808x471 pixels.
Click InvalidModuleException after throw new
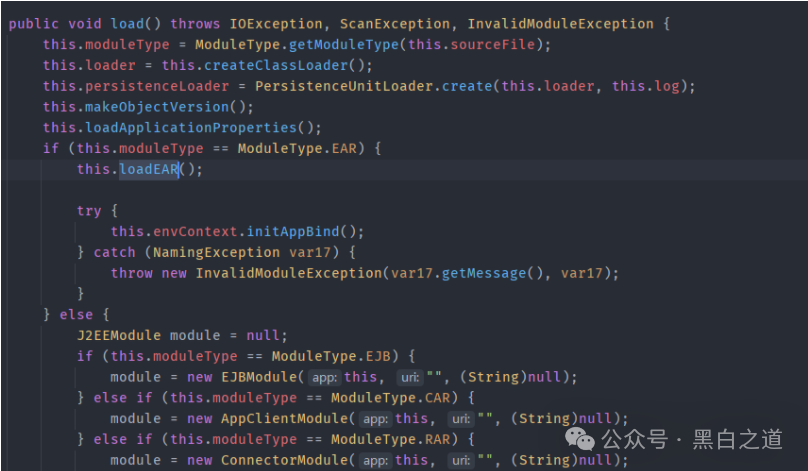tap(289, 273)
